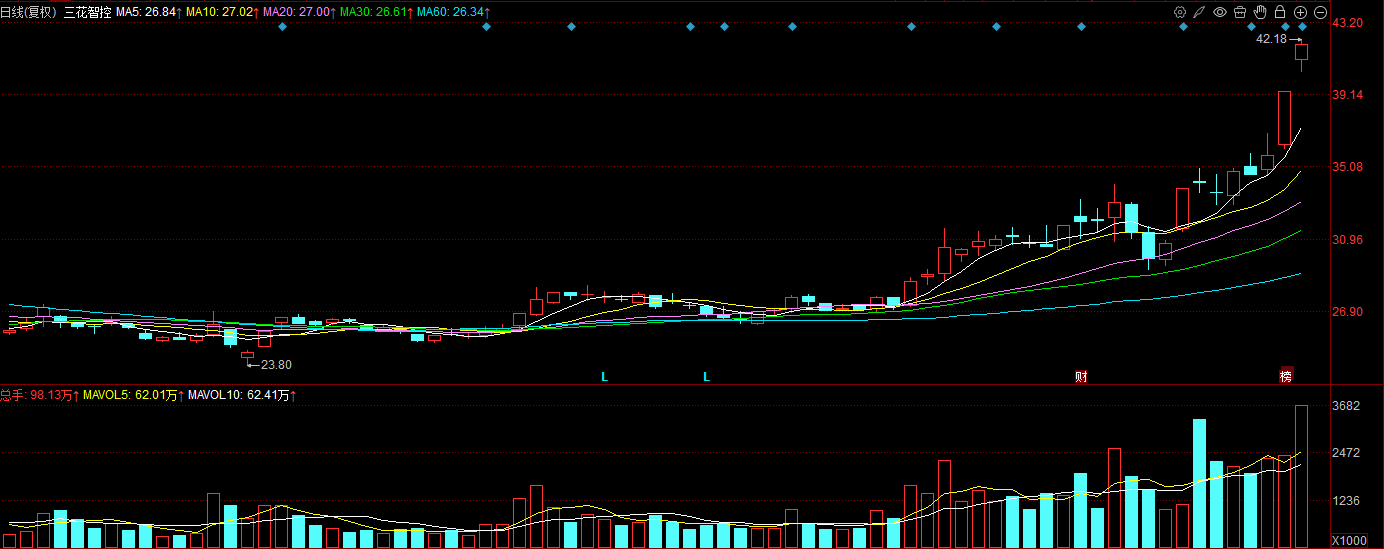
Task: Select the drawing pen tool icon
Action: point(1200,12)
